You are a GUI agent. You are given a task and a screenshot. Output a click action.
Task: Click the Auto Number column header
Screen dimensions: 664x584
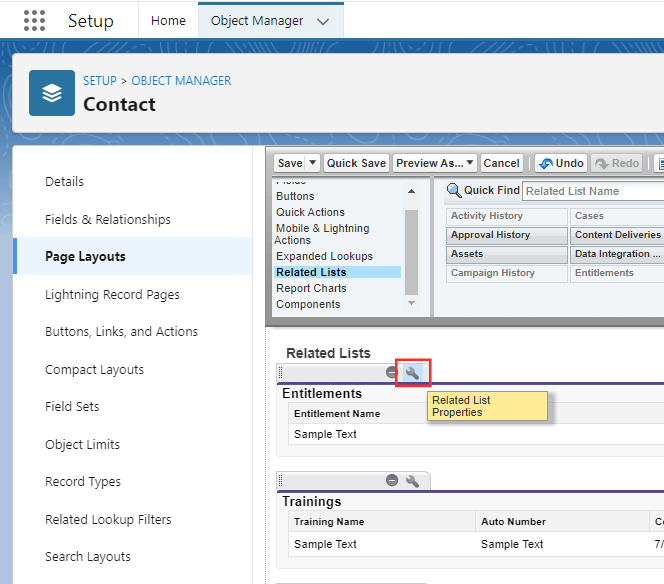[513, 522]
